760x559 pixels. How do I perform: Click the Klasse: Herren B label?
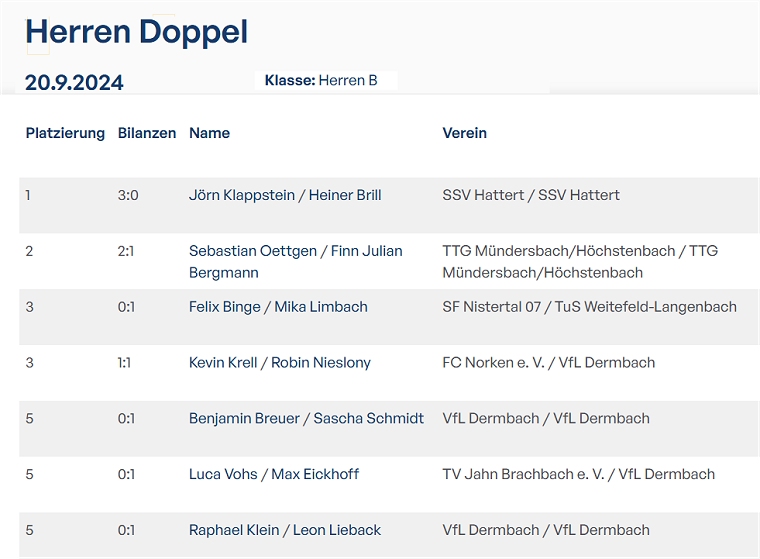(x=321, y=80)
